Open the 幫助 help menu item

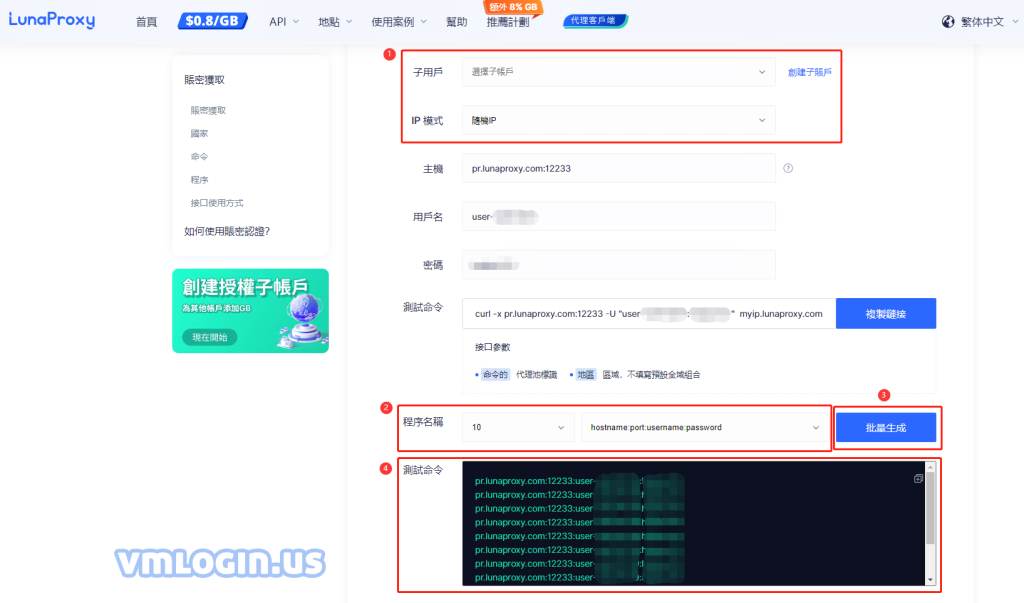click(x=456, y=22)
